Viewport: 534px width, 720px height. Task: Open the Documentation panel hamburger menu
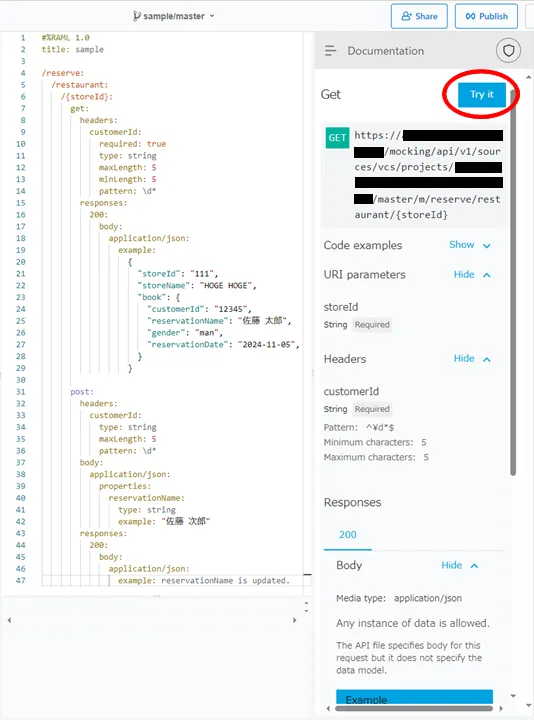coord(330,51)
